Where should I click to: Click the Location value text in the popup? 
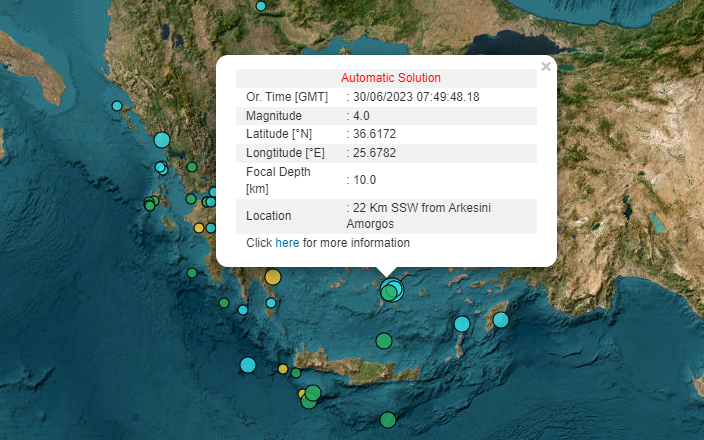coord(420,215)
